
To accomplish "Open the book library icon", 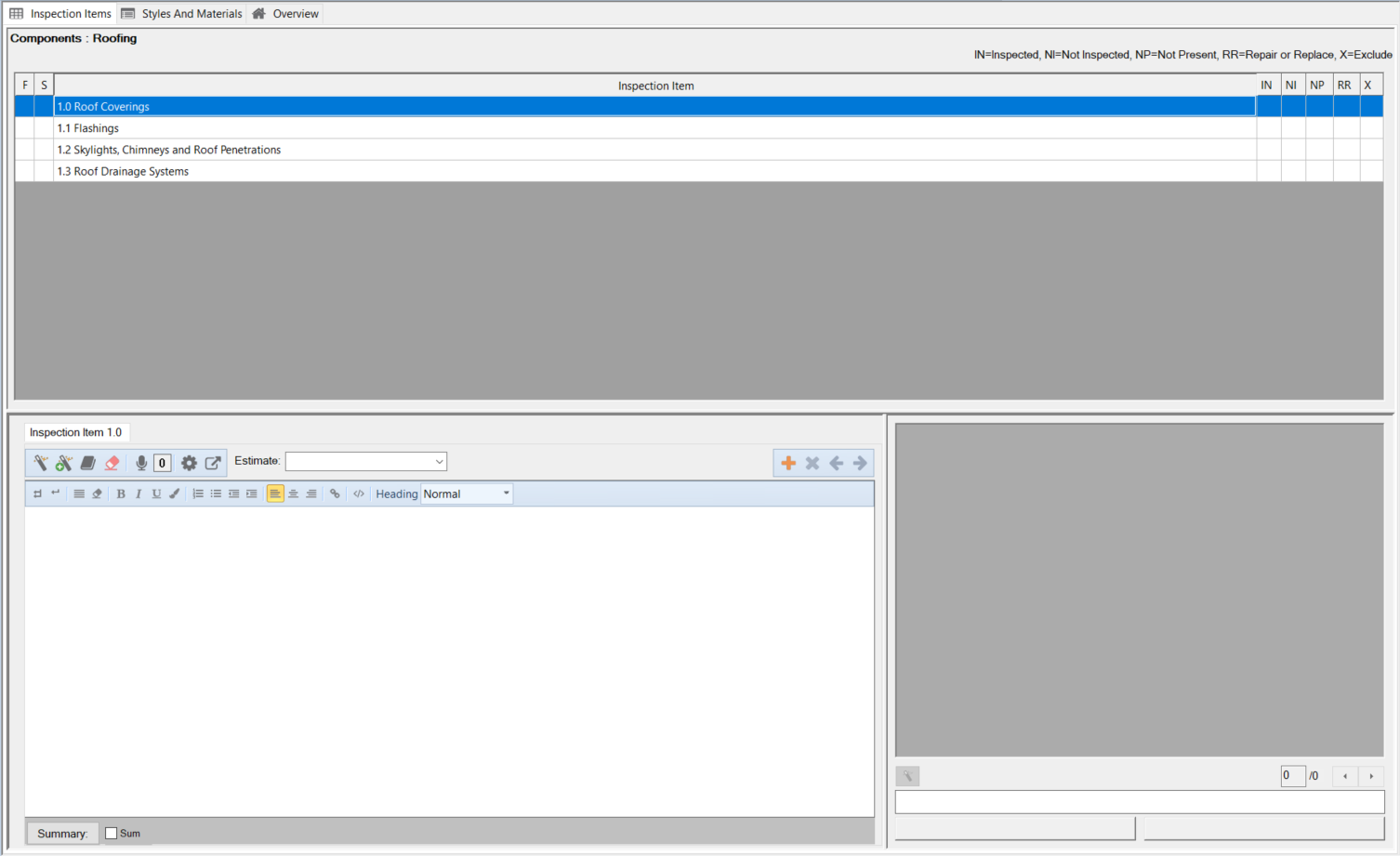I will [88, 463].
